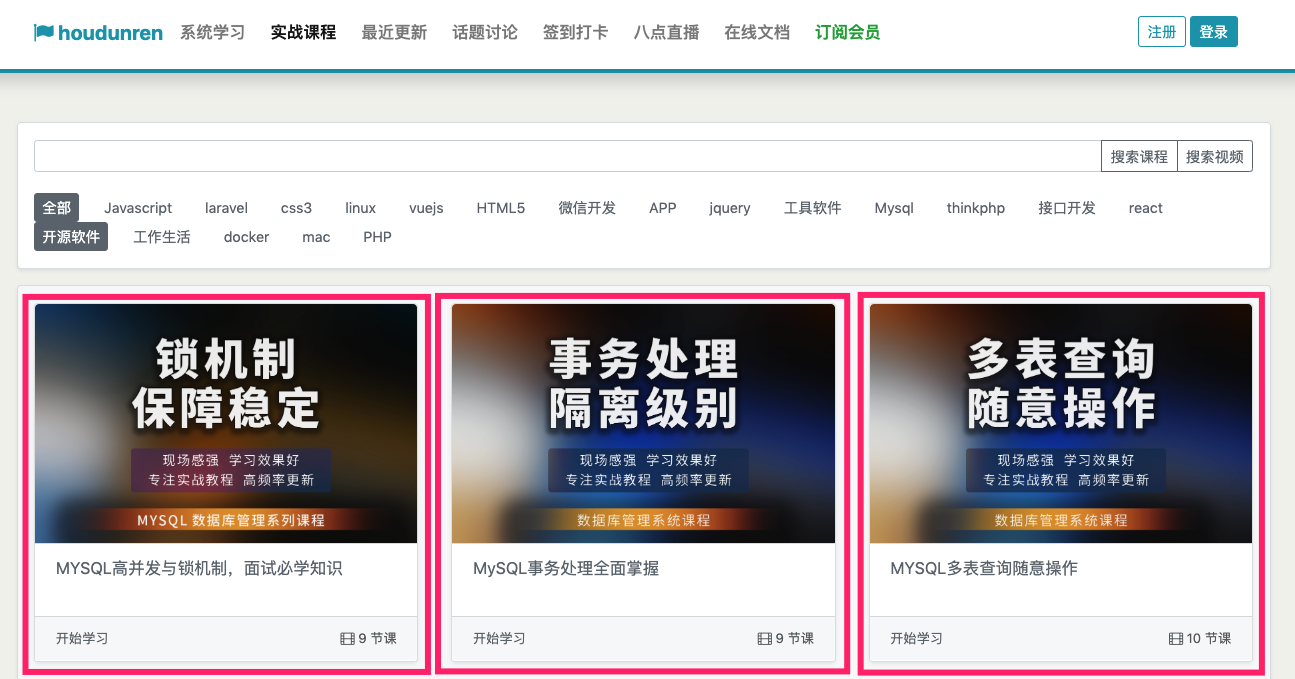Select the 开源软件 tag
Screen dimensions: 1295x679
pos(71,237)
